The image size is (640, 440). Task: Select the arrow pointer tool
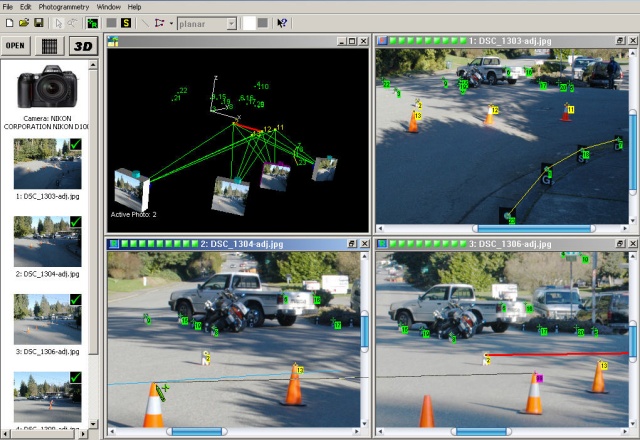pyautogui.click(x=58, y=22)
